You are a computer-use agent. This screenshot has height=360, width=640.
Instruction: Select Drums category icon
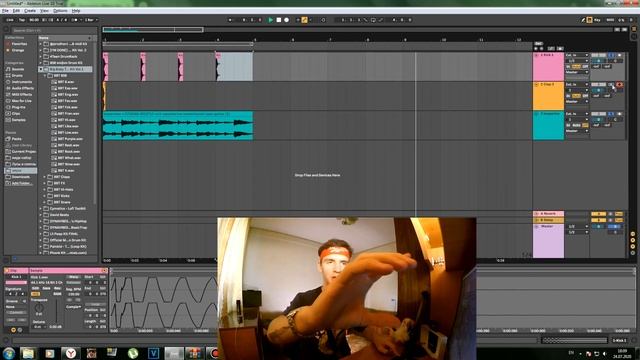click(8, 76)
